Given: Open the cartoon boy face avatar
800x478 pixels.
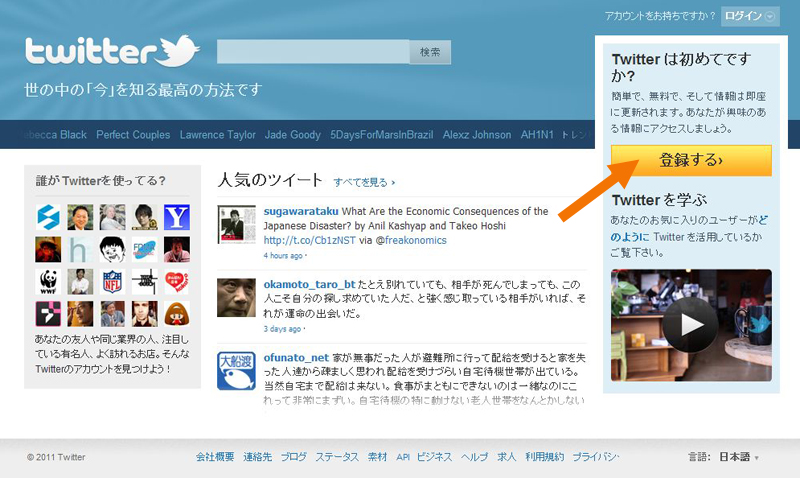Looking at the screenshot, I should pos(112,249).
